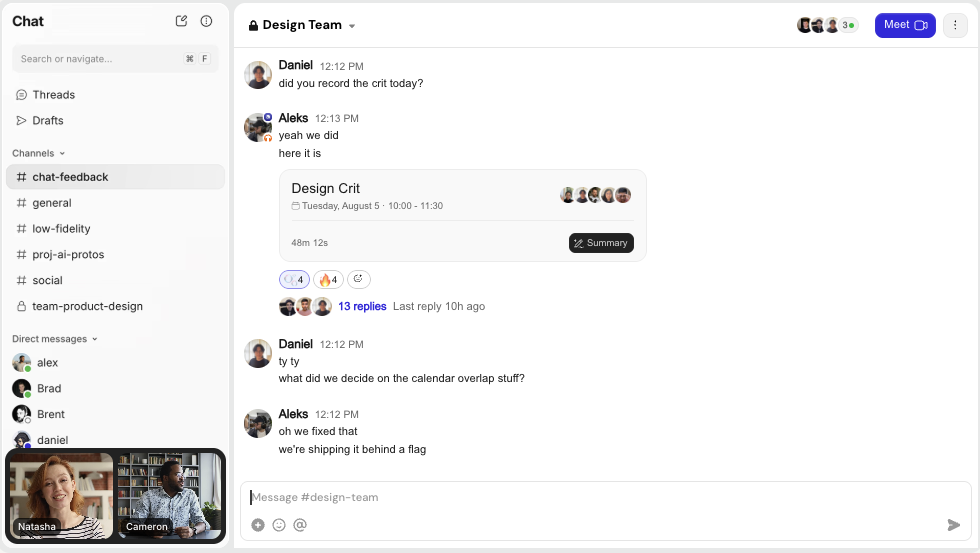Add a new emoji reaction
This screenshot has width=980, height=553.
(x=358, y=280)
